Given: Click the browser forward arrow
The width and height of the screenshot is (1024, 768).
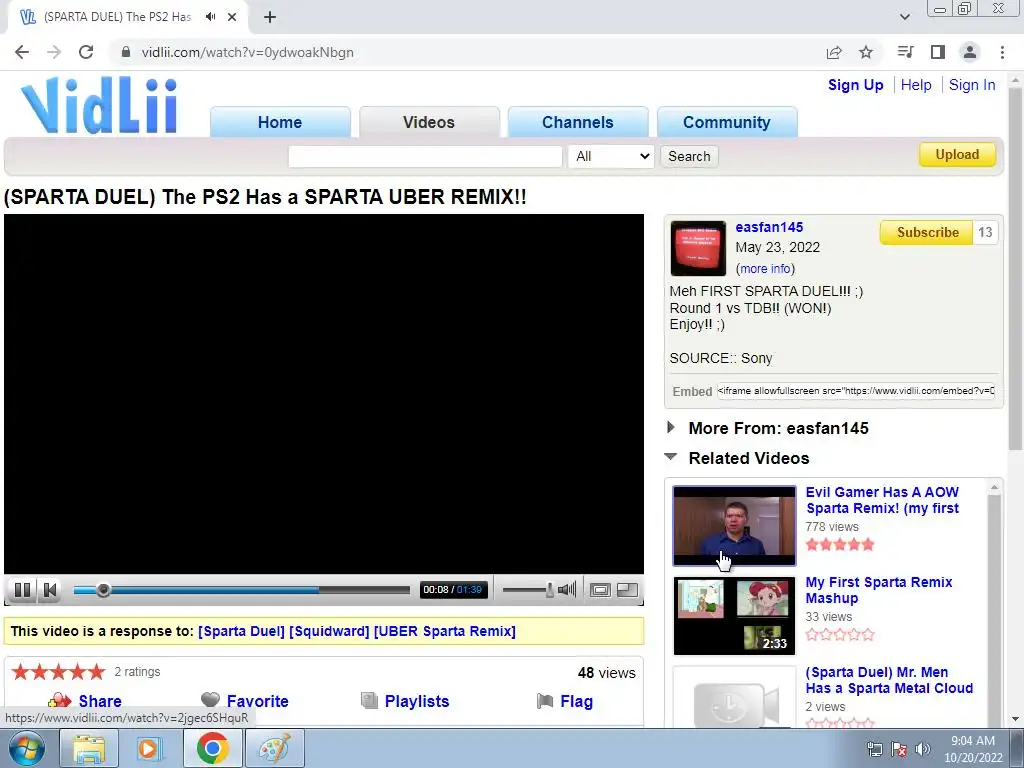Looking at the screenshot, I should tap(54, 52).
